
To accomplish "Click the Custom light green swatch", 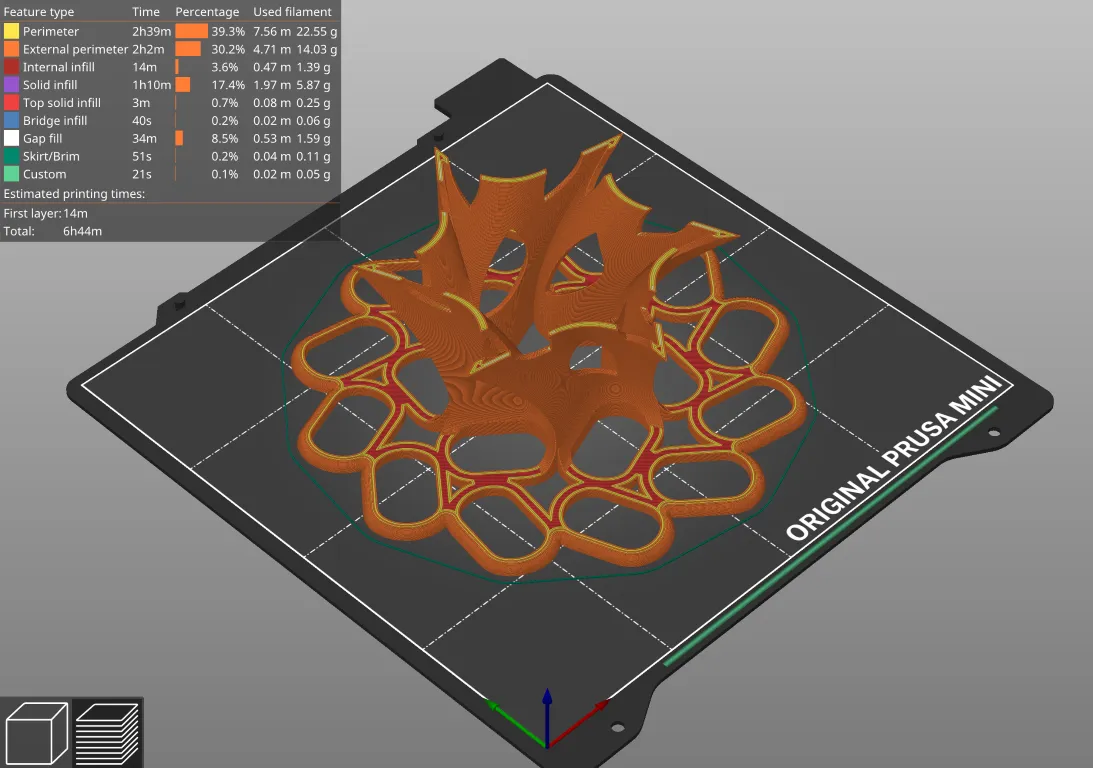I will [x=11, y=174].
